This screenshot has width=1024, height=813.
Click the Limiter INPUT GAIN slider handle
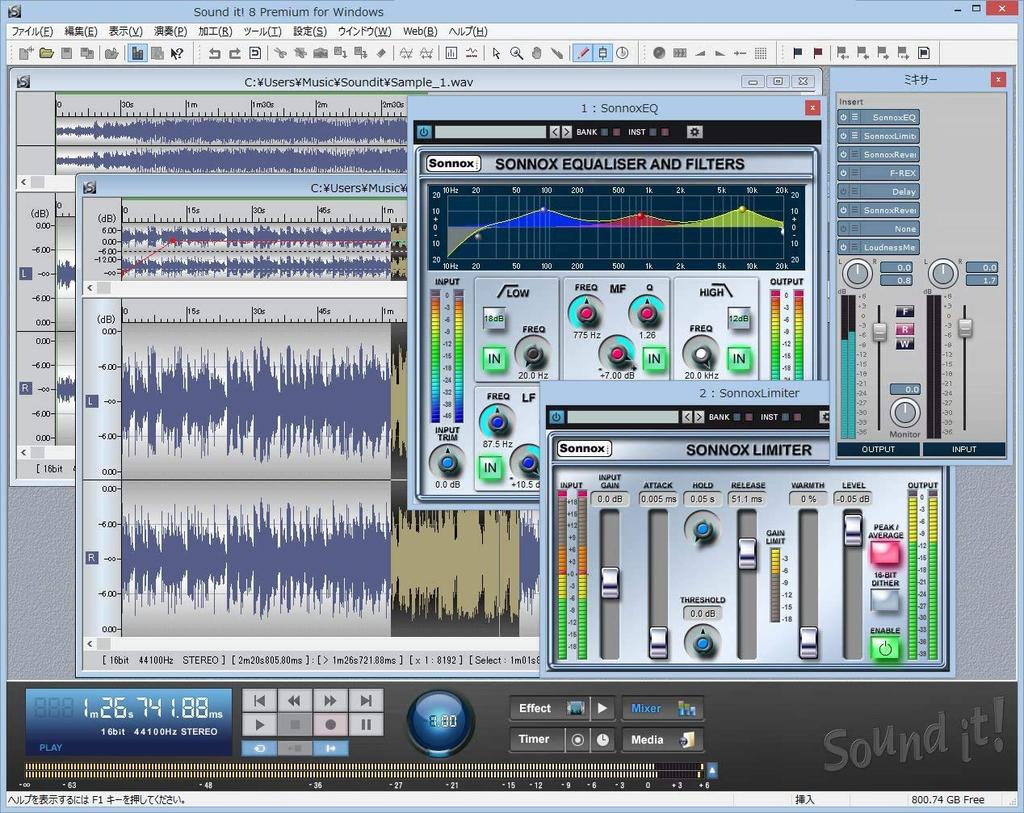[610, 582]
